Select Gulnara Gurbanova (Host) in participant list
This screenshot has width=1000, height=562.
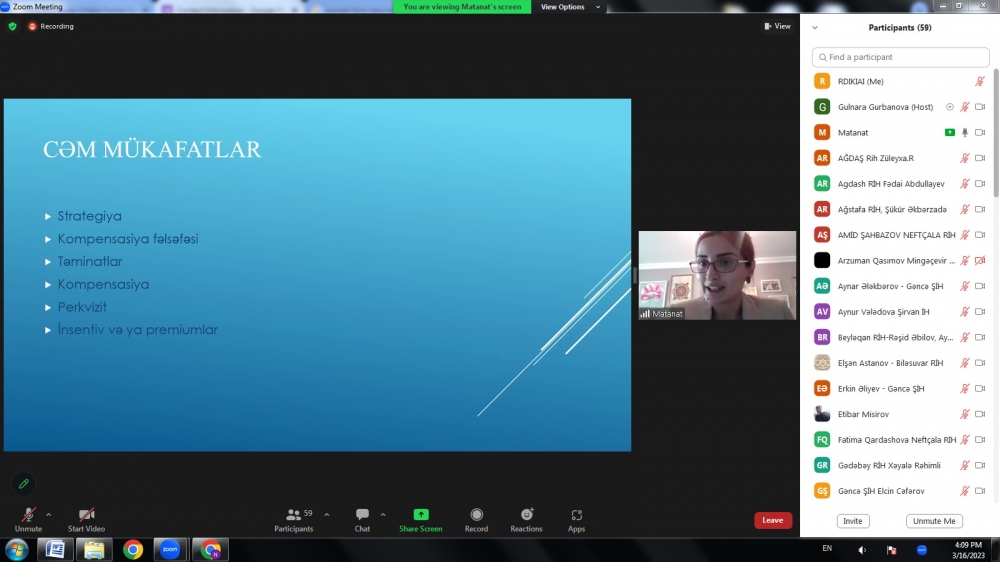tap(885, 107)
